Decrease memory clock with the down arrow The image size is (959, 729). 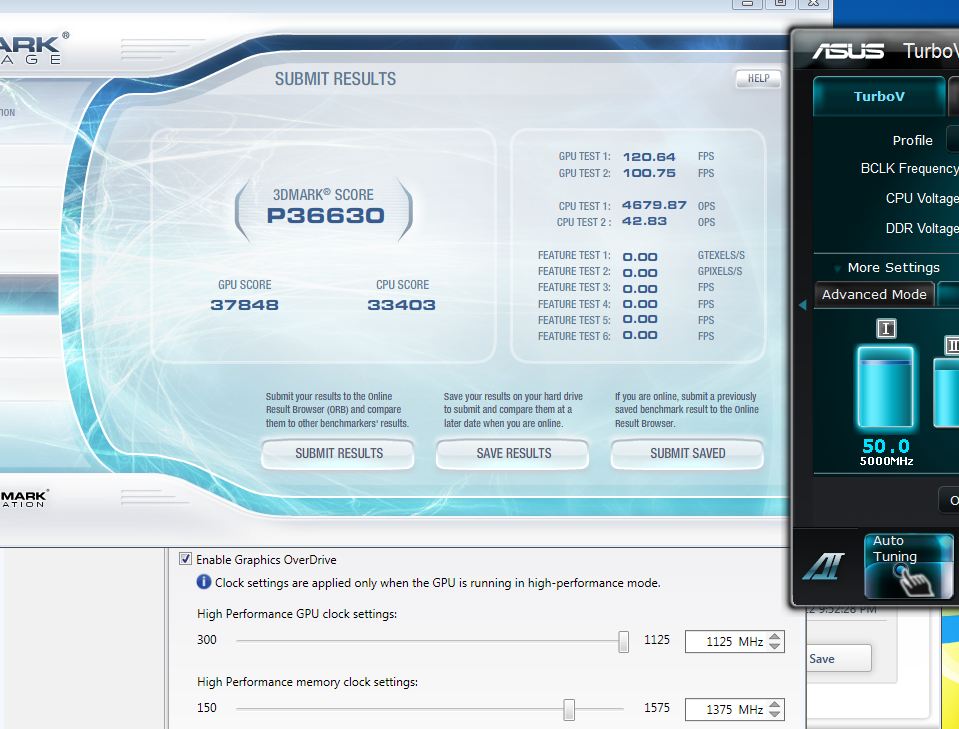(775, 714)
